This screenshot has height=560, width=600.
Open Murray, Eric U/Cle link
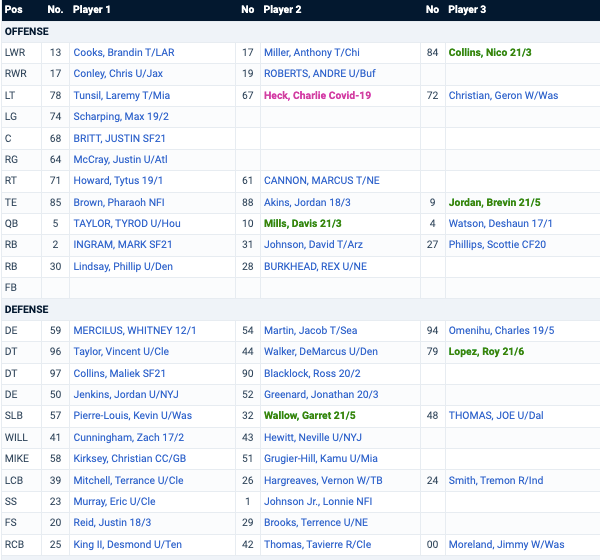coord(114,501)
